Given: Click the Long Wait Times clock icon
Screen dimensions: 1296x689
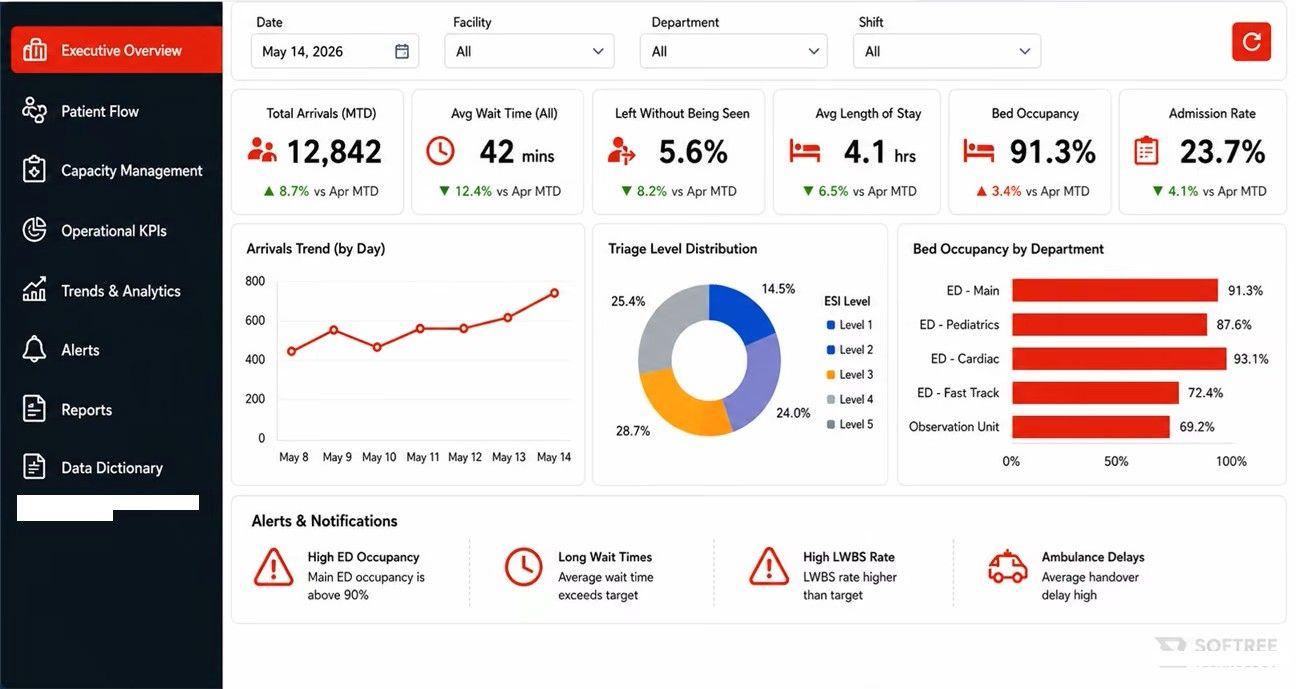Looking at the screenshot, I should pos(523,567).
